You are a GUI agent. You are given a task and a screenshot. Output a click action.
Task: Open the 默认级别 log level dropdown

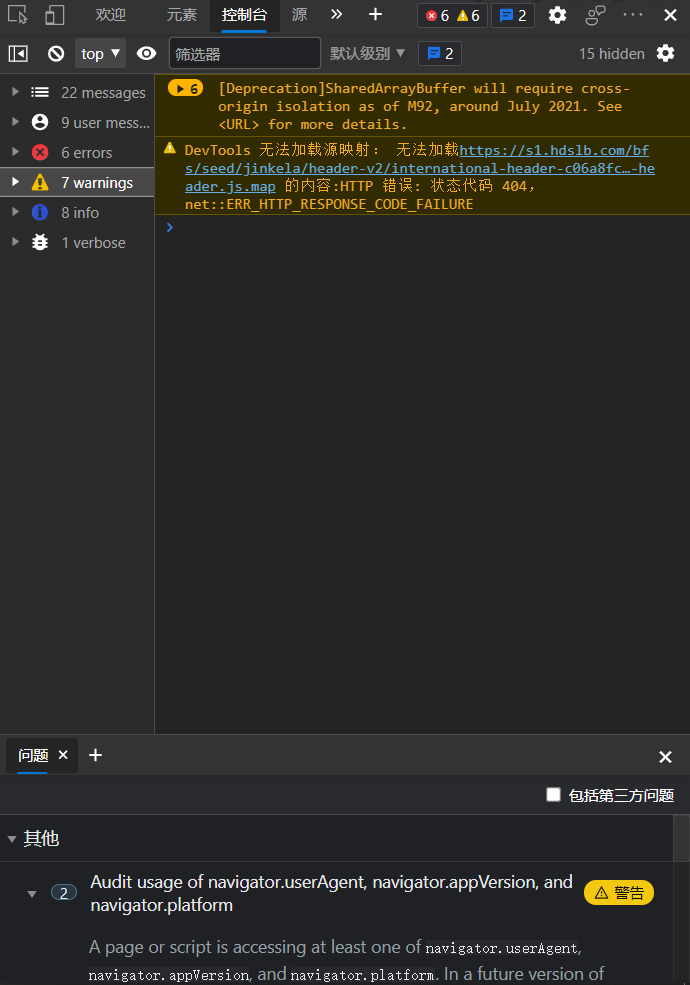pos(368,53)
